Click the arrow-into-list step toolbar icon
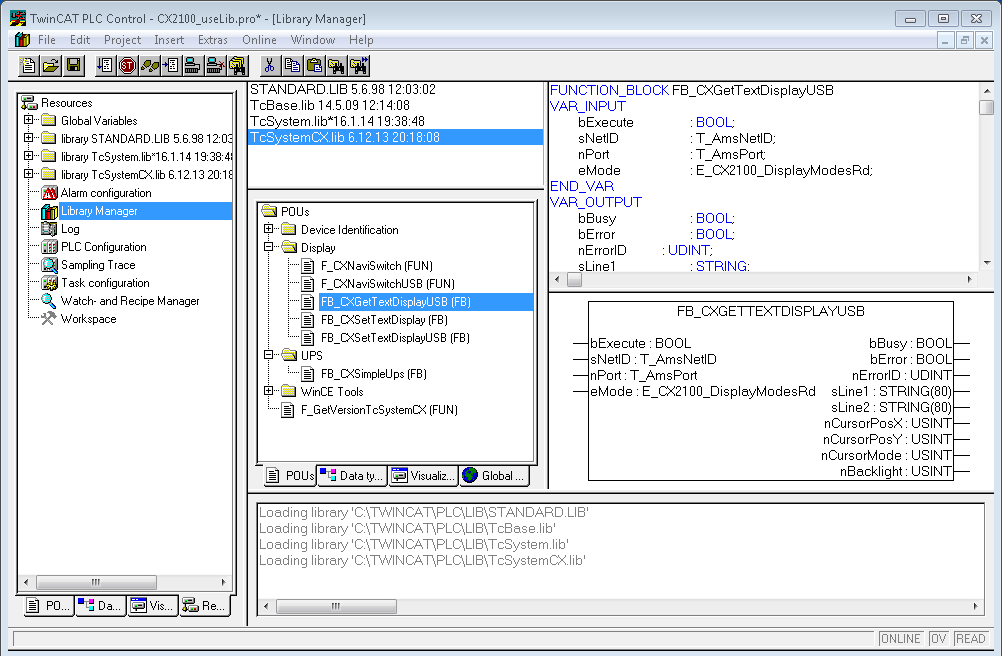The width and height of the screenshot is (1002, 656). click(171, 65)
